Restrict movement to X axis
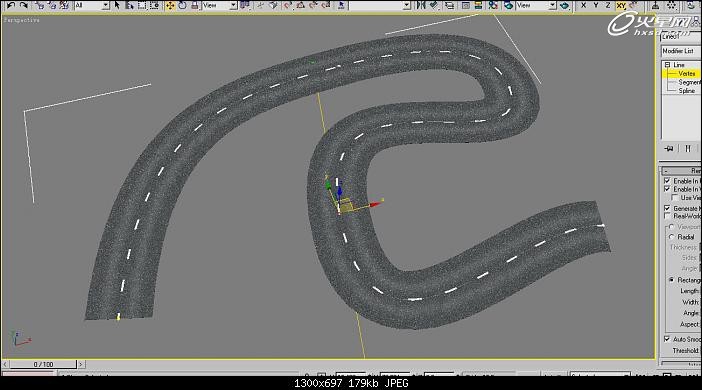 [x=583, y=5]
